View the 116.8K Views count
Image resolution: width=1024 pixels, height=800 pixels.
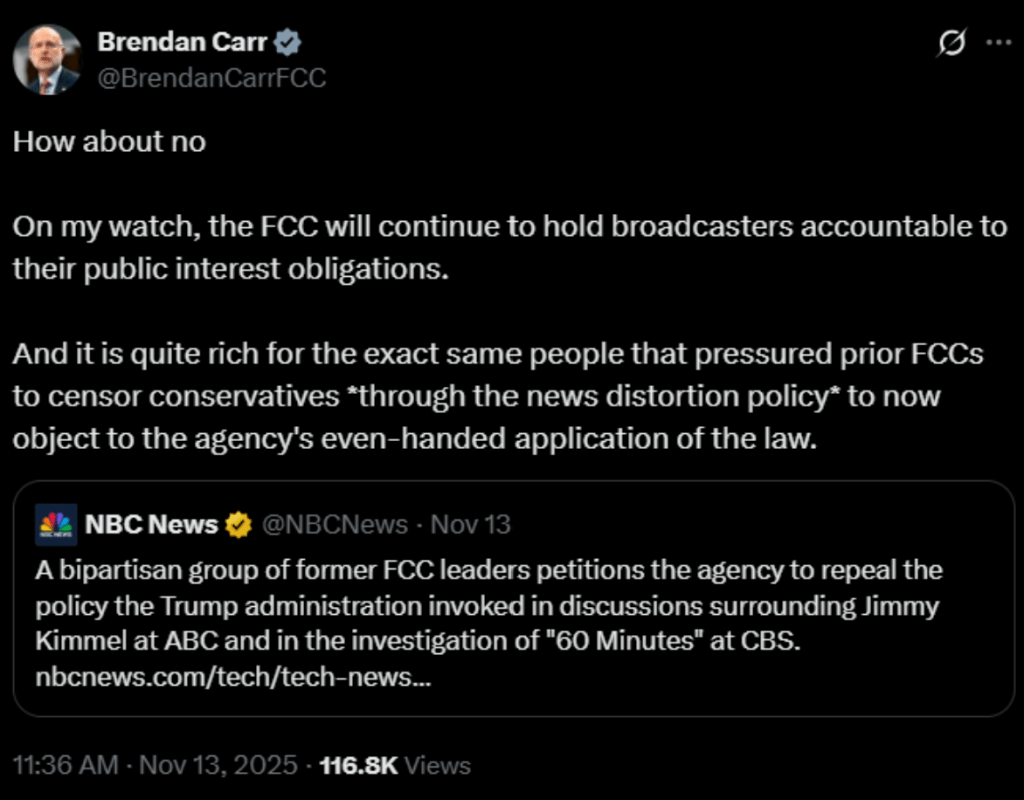(x=394, y=766)
